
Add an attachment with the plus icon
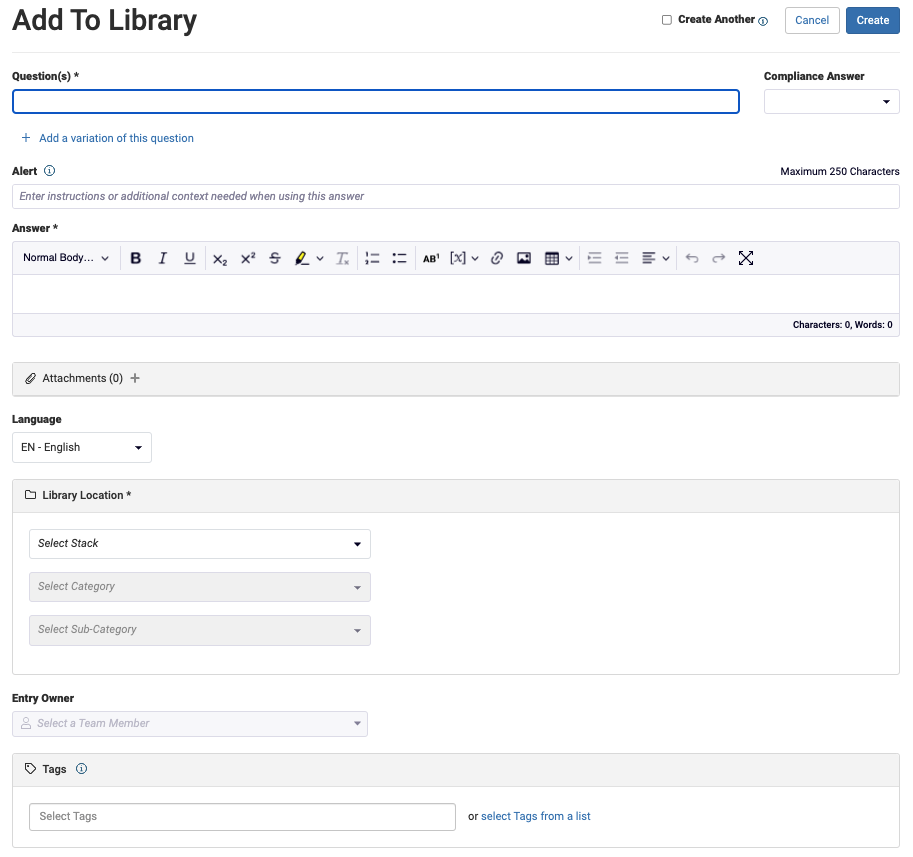point(135,378)
